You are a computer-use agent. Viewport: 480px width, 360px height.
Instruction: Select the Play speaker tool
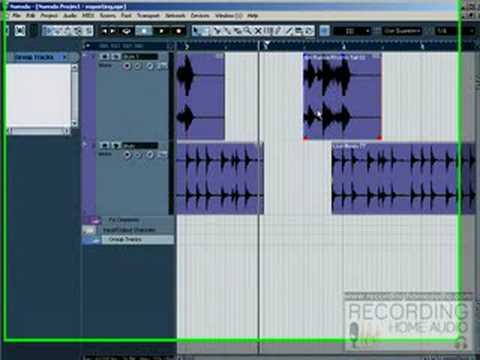299,31
